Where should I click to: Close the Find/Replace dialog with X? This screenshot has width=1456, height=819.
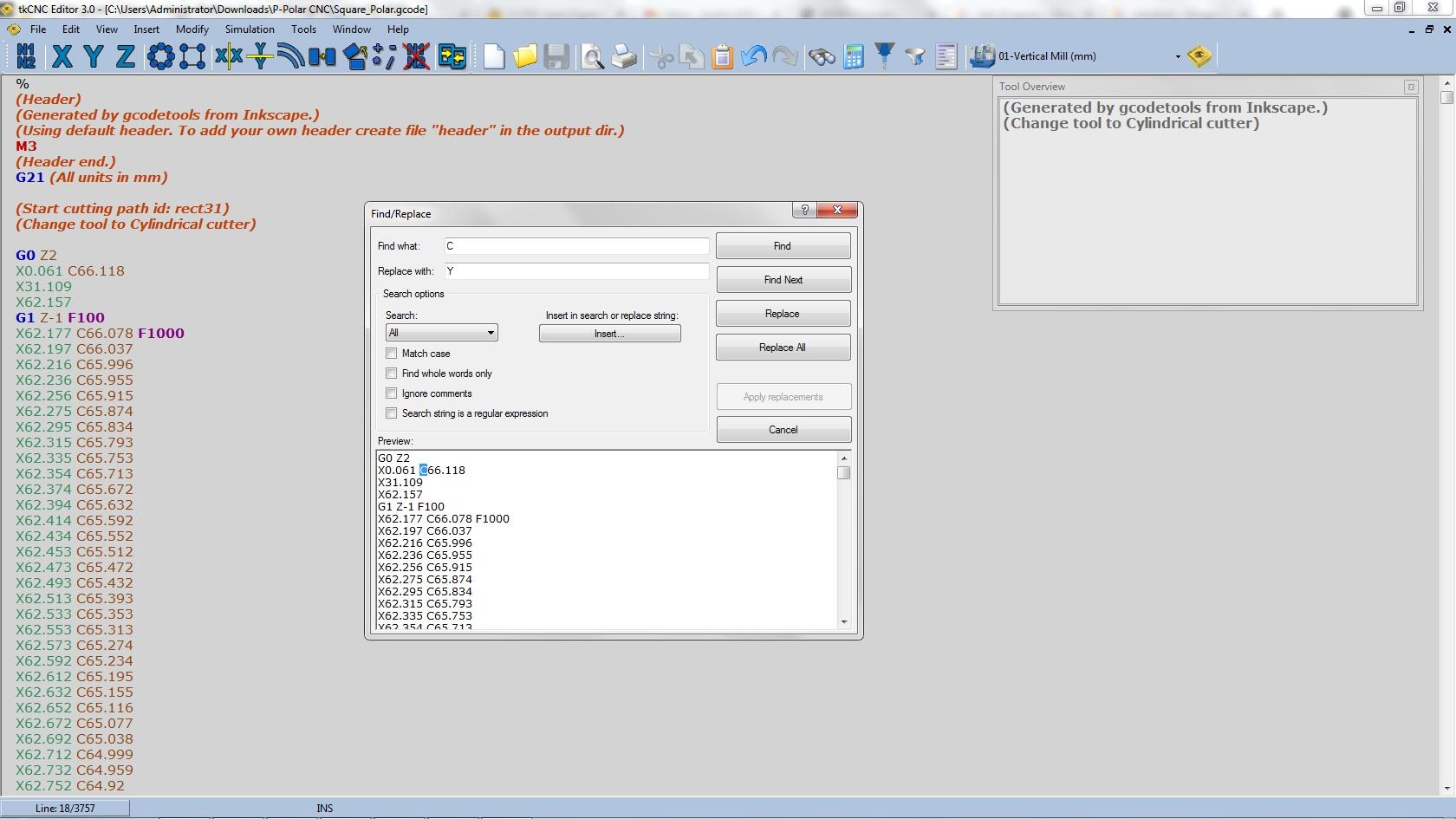837,211
